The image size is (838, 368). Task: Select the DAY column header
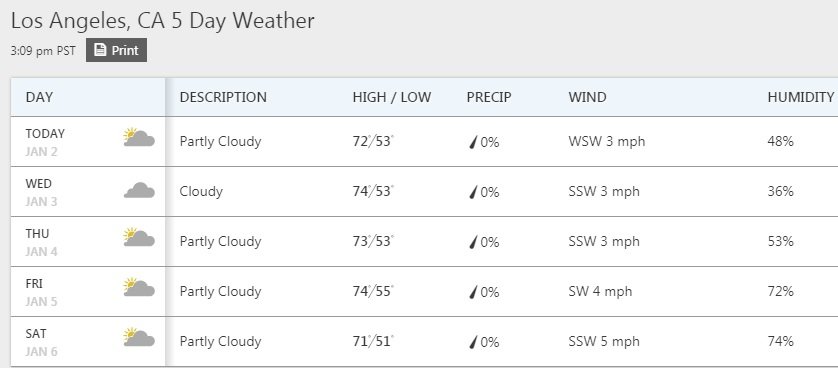tap(39, 97)
